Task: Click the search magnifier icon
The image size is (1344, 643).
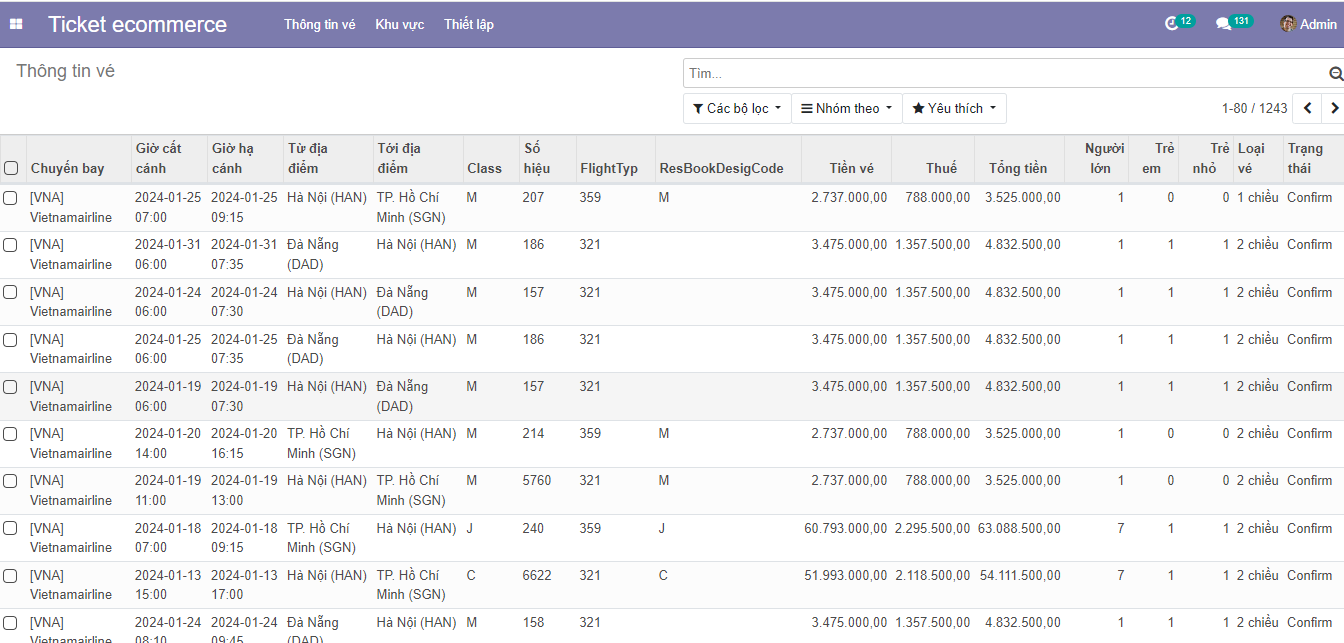Action: [1335, 74]
